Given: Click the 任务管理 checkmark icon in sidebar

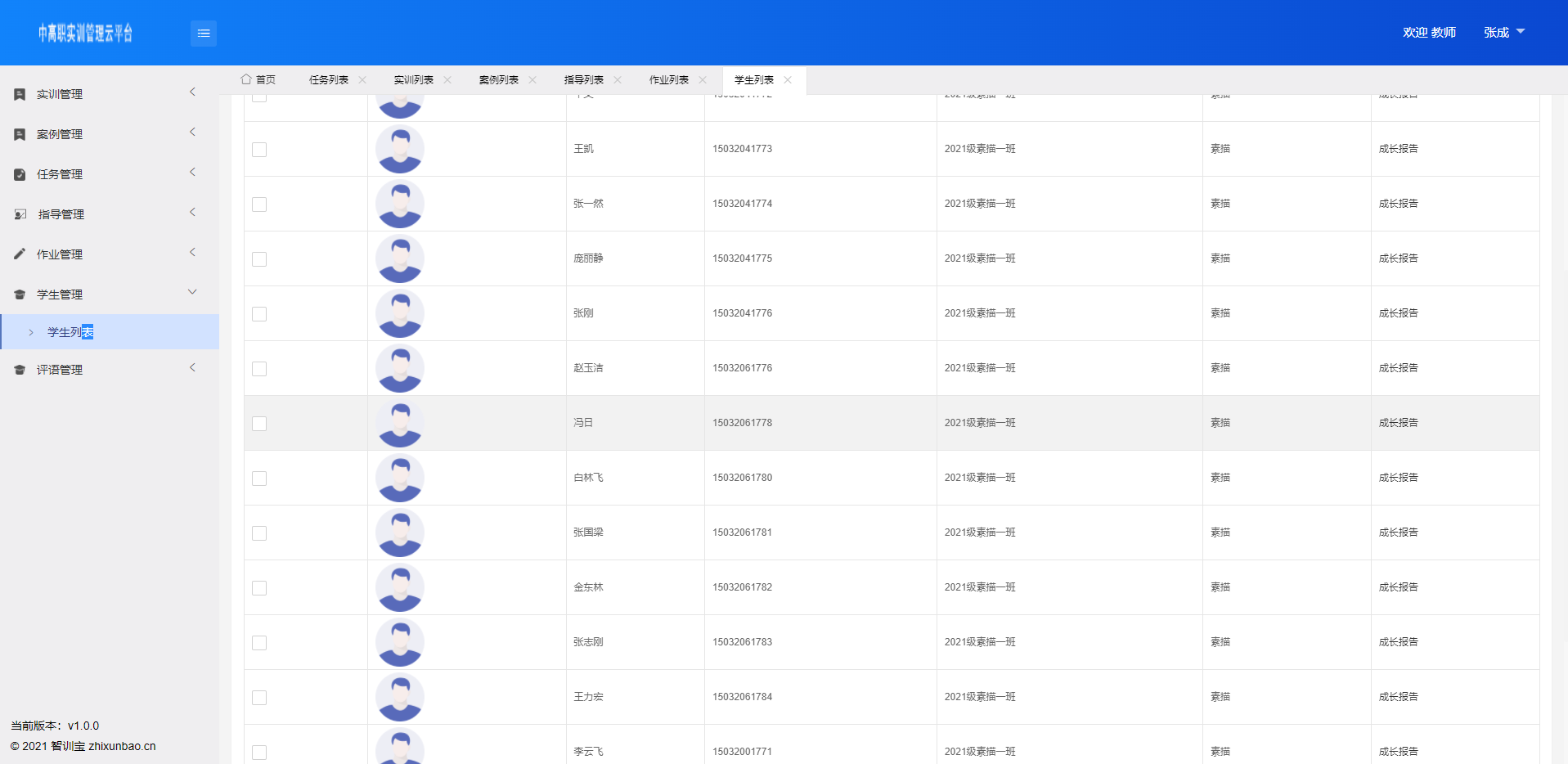Looking at the screenshot, I should (20, 174).
